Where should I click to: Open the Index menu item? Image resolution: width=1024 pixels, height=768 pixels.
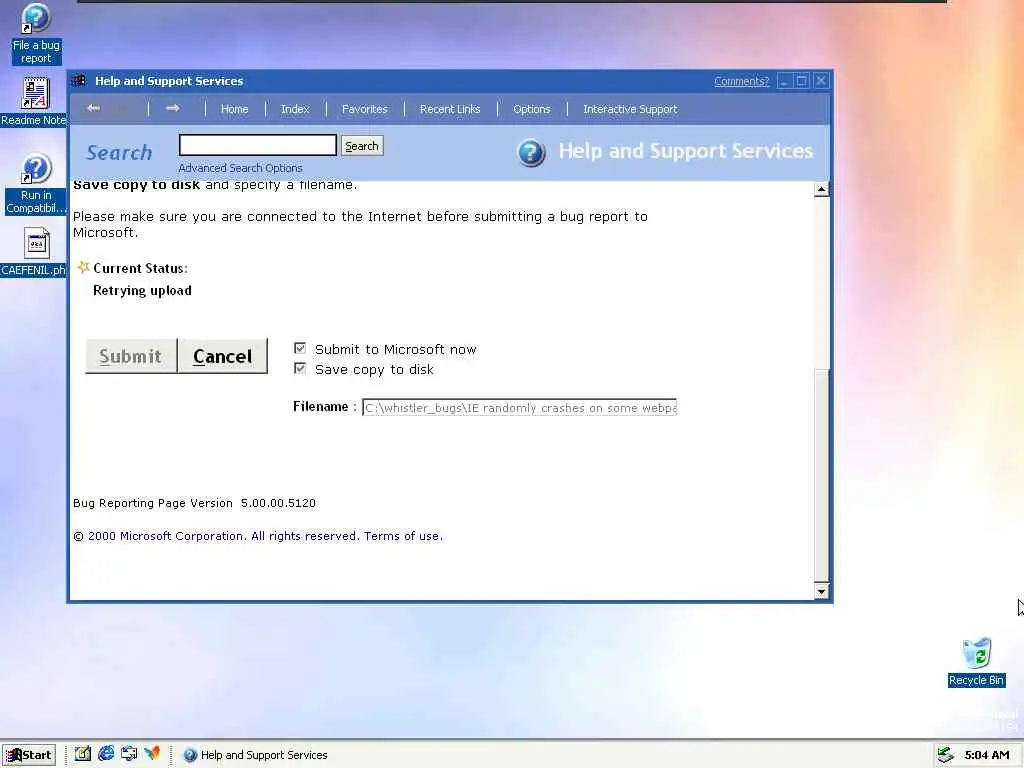[x=295, y=109]
